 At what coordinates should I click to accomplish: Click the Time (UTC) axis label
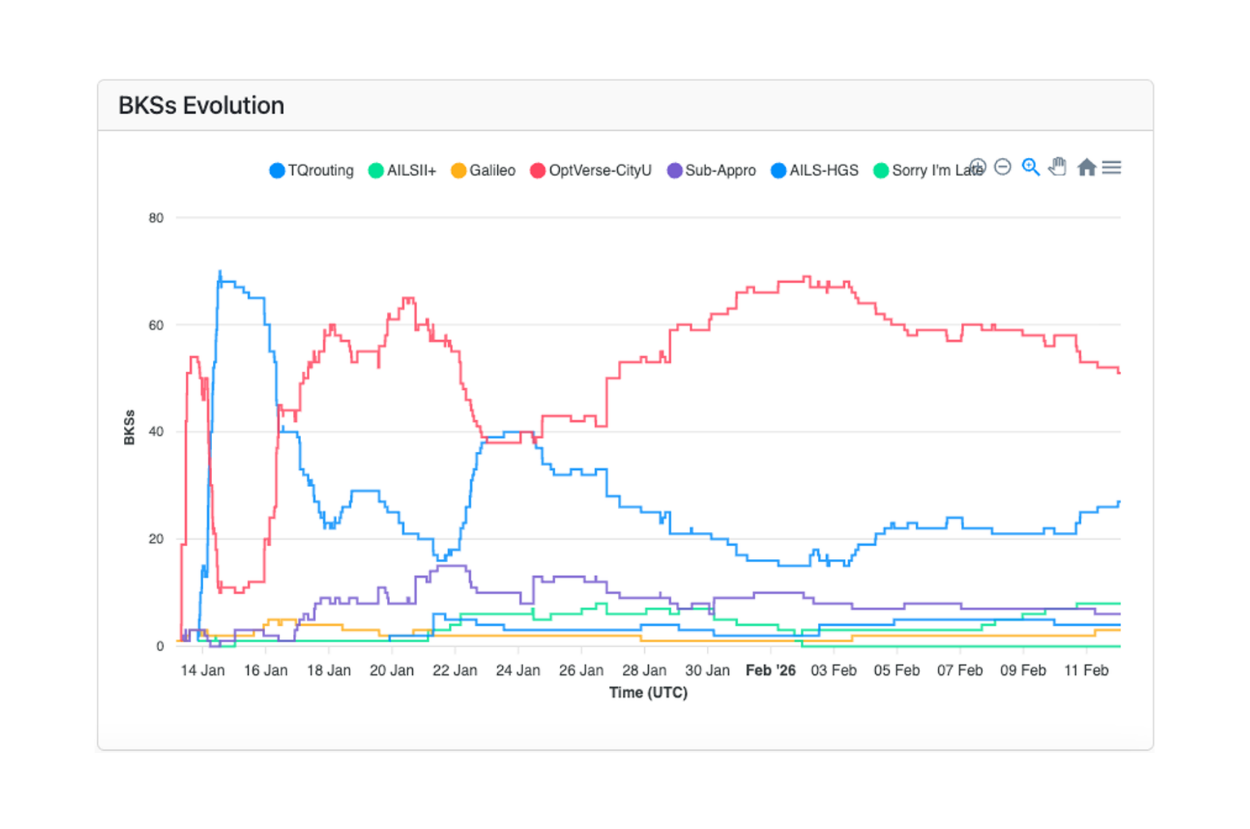648,692
